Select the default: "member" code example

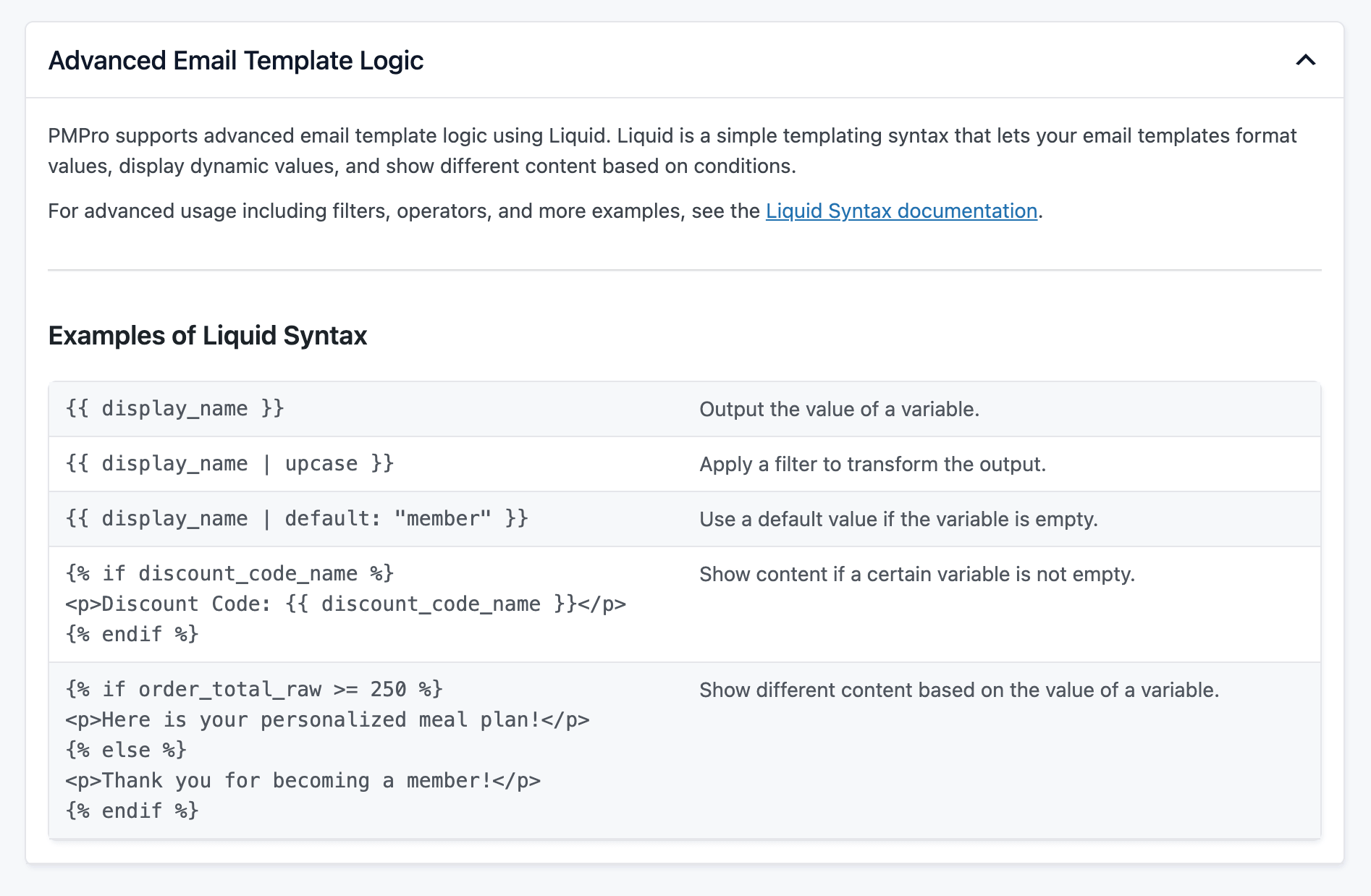point(298,518)
